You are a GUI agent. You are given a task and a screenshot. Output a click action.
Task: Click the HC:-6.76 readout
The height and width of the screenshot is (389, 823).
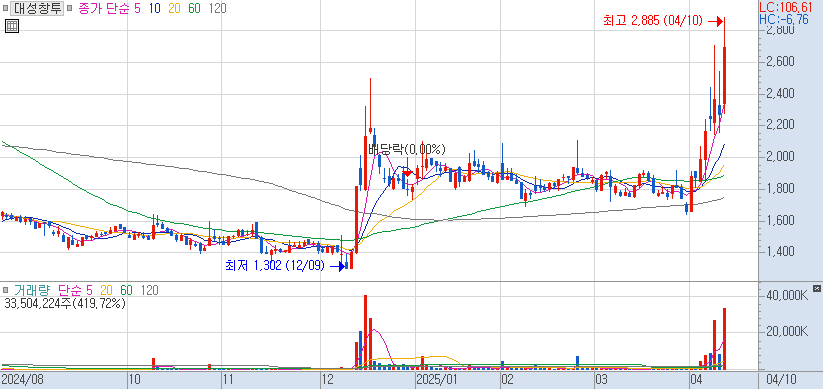[784, 19]
